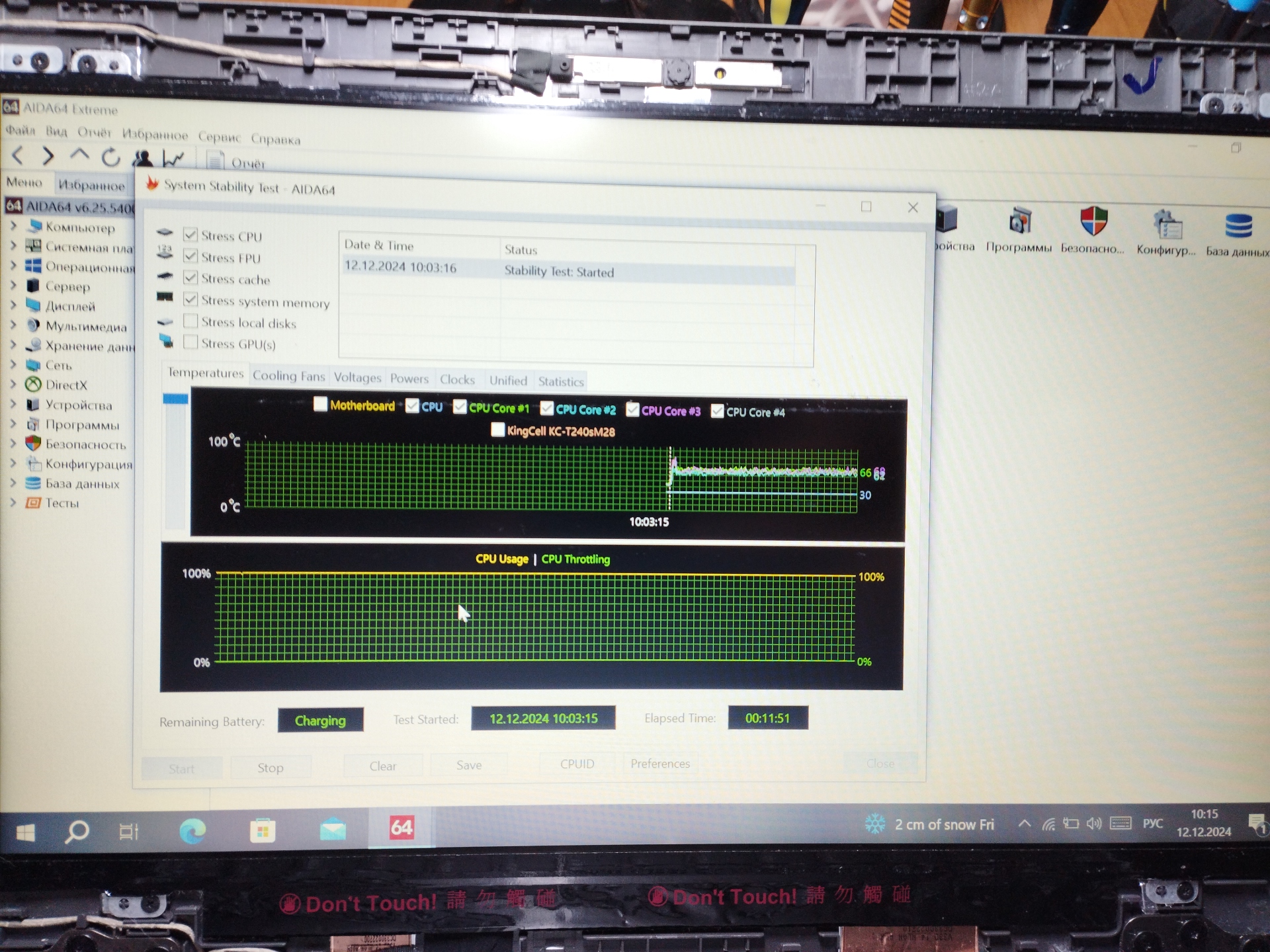Image resolution: width=1270 pixels, height=952 pixels.
Task: Toggle Stress FPU checkbox
Action: pyautogui.click(x=190, y=256)
